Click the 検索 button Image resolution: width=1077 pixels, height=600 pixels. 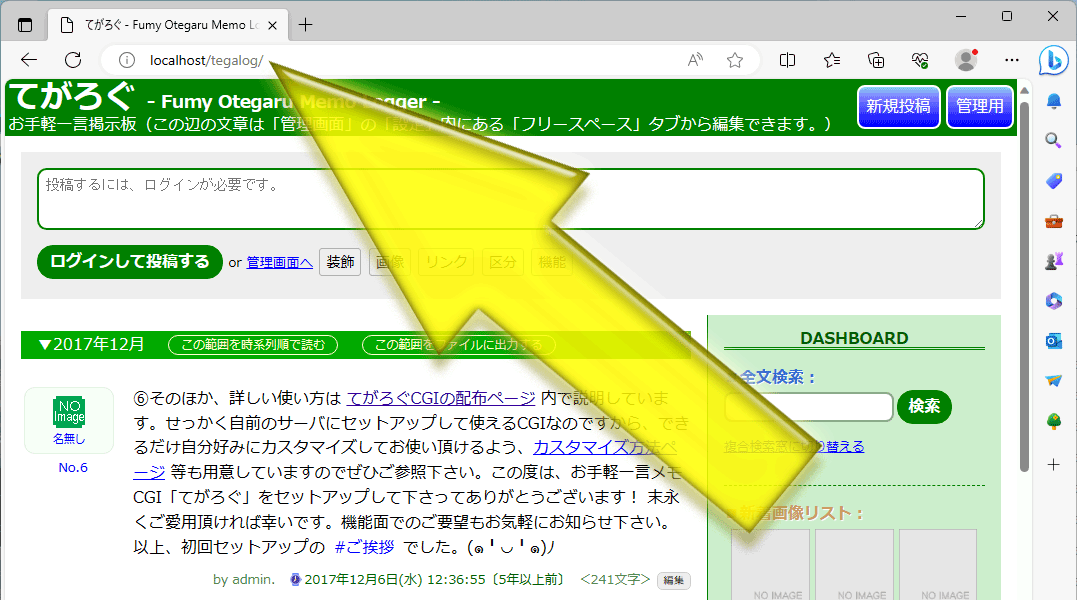pyautogui.click(x=924, y=406)
